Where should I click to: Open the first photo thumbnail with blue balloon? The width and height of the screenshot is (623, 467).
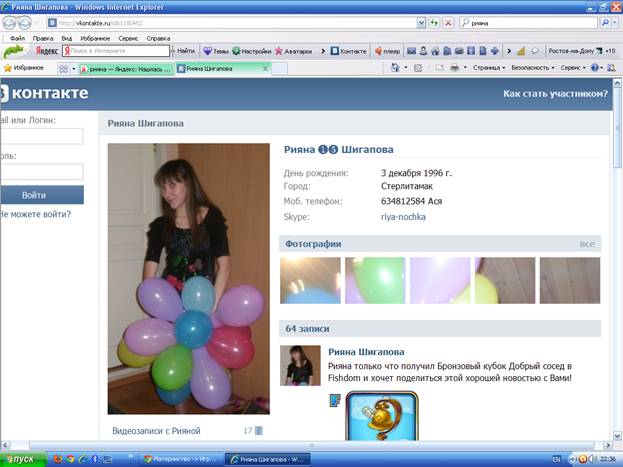tap(310, 281)
